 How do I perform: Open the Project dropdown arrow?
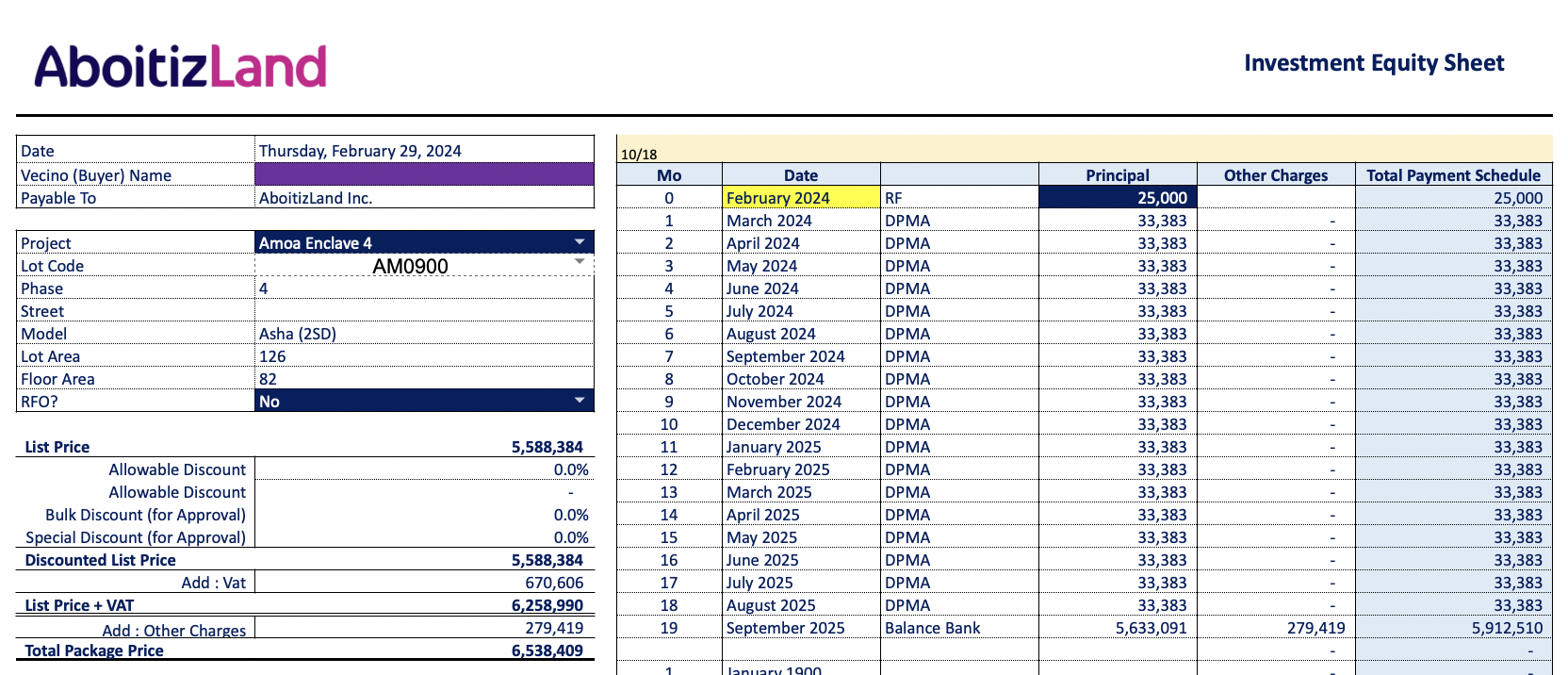[580, 242]
